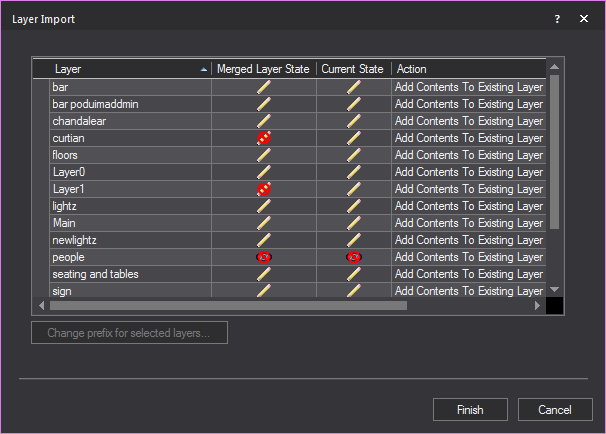Click Current State pencil icon for bar
This screenshot has width=606, height=434.
point(354,87)
